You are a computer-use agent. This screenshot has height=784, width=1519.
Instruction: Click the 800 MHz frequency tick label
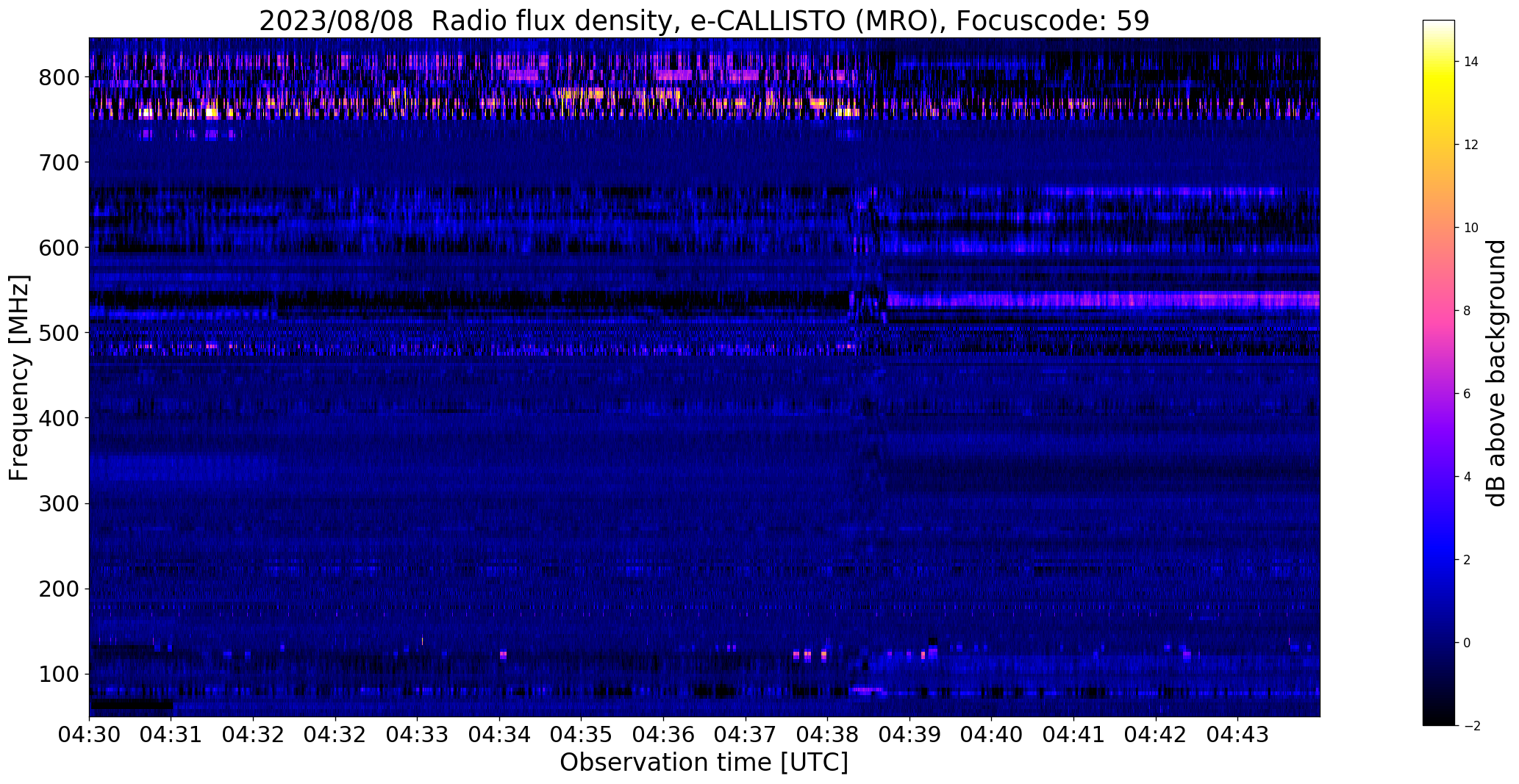[x=60, y=77]
